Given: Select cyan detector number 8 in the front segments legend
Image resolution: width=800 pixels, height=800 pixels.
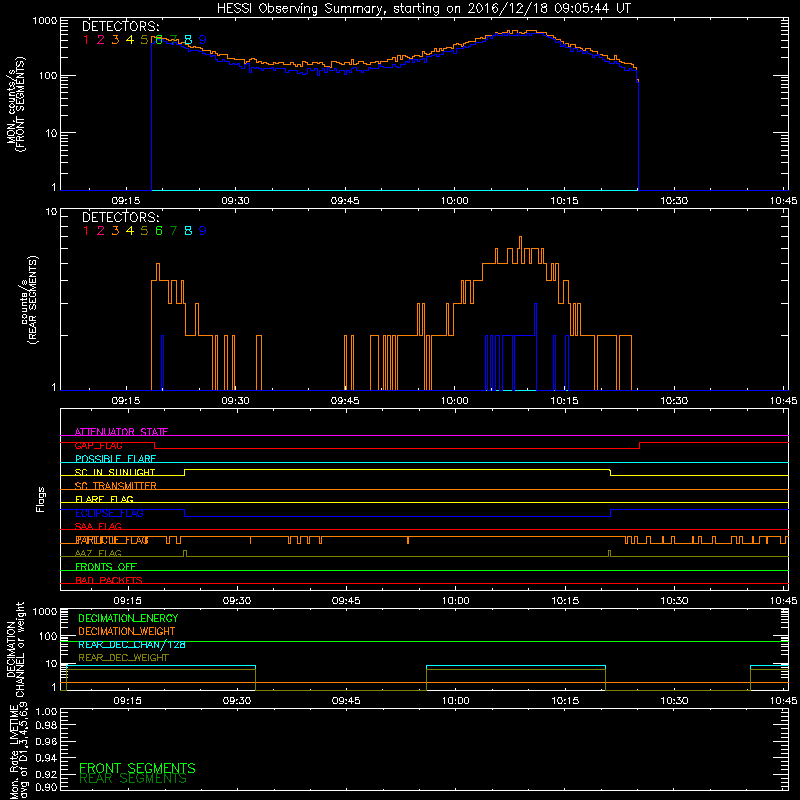Looking at the screenshot, I should pyautogui.click(x=188, y=39).
